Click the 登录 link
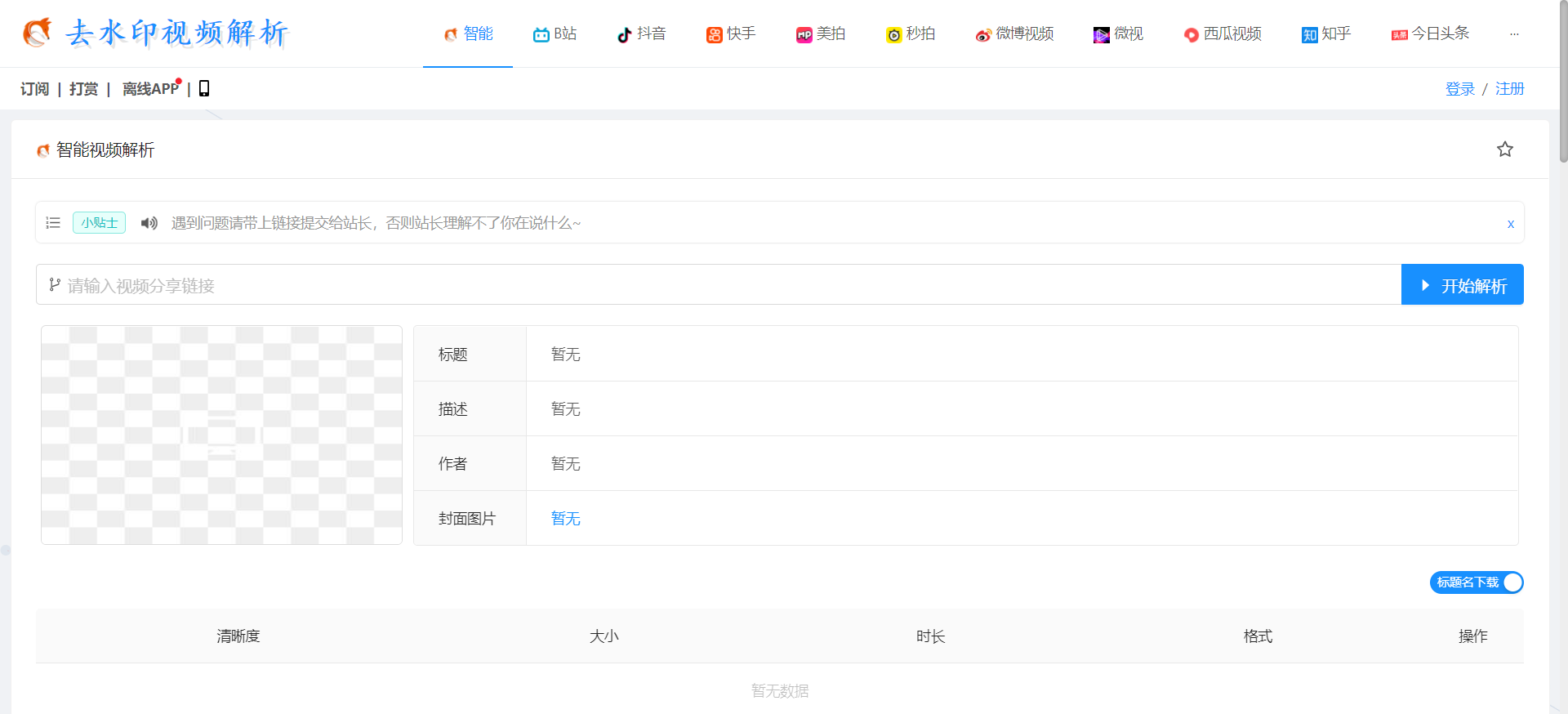 coord(1460,88)
